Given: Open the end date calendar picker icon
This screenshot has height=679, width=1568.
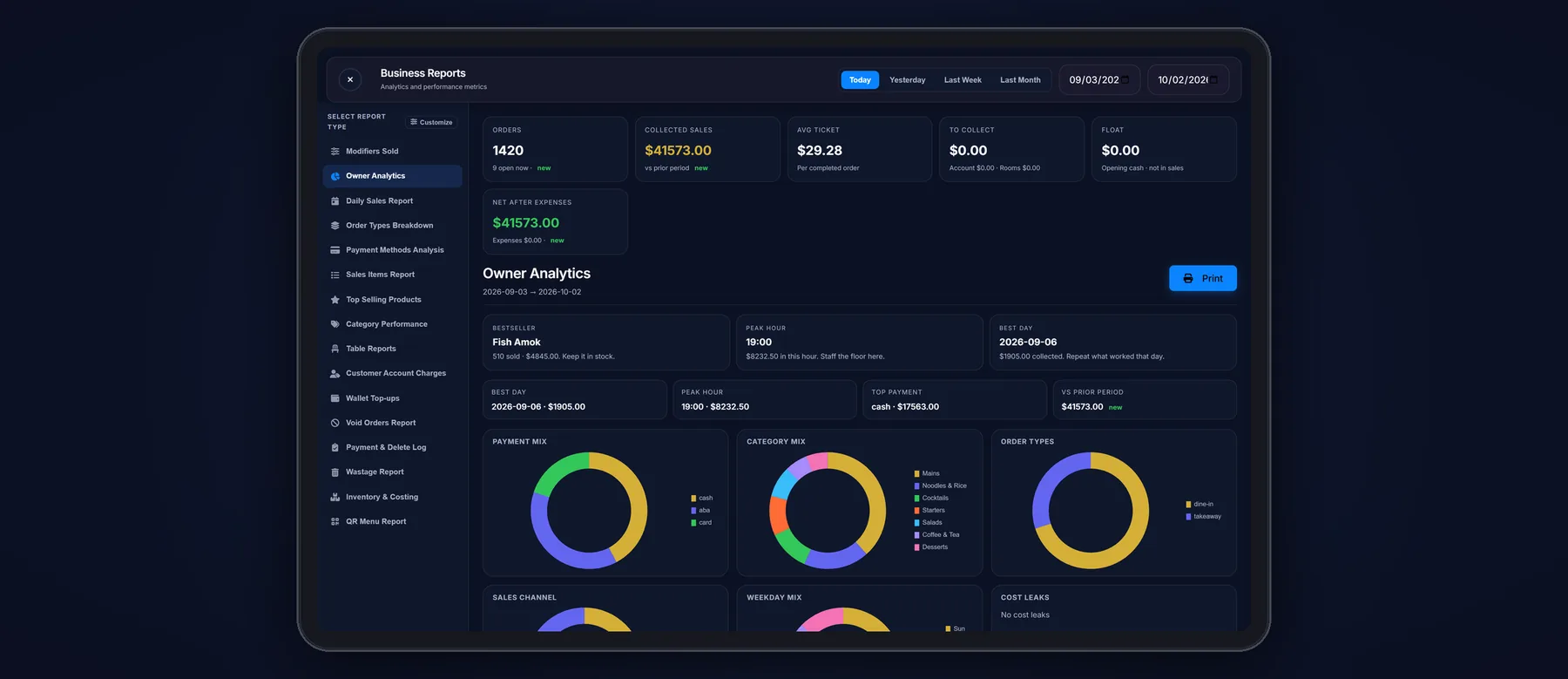Looking at the screenshot, I should (1213, 80).
